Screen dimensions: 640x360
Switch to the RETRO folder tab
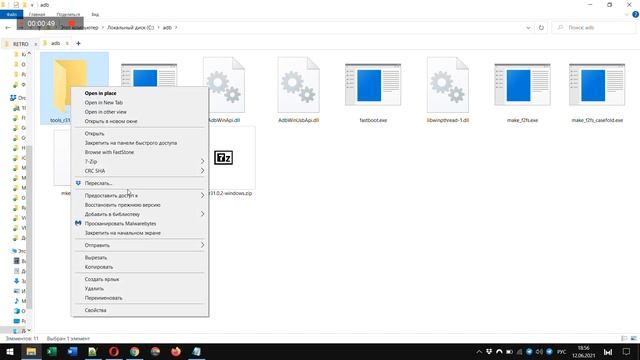pyautogui.click(x=20, y=44)
